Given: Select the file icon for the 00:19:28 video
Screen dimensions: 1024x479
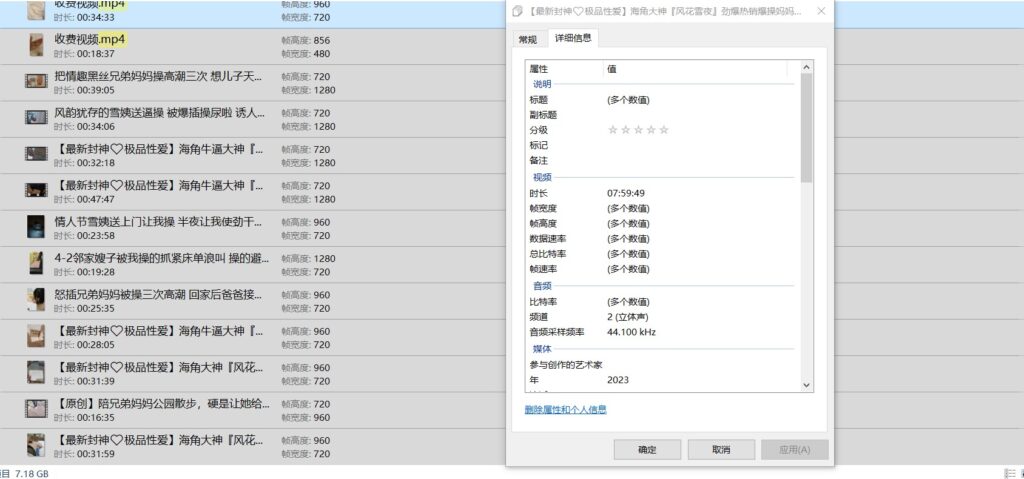Looking at the screenshot, I should 36,263.
